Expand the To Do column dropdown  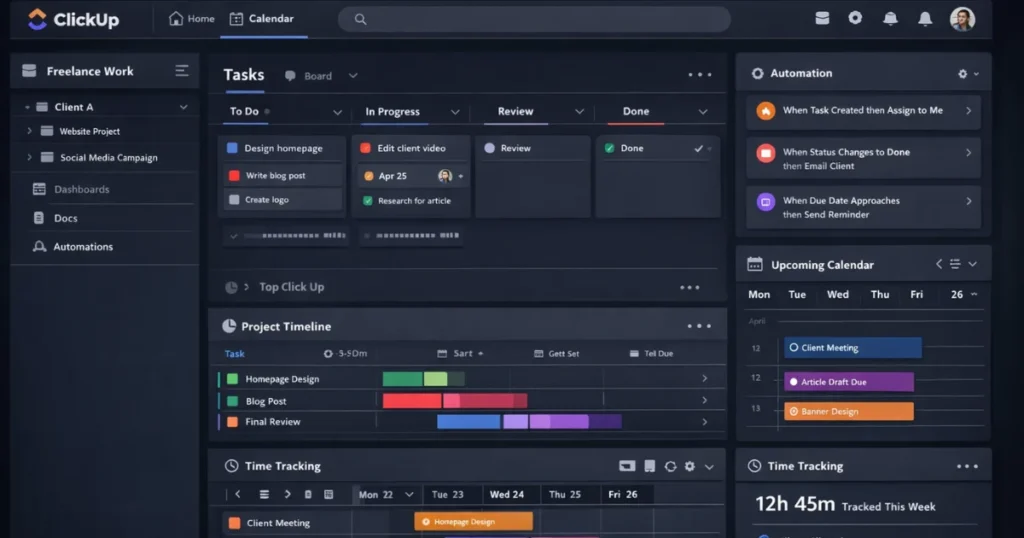pos(337,112)
